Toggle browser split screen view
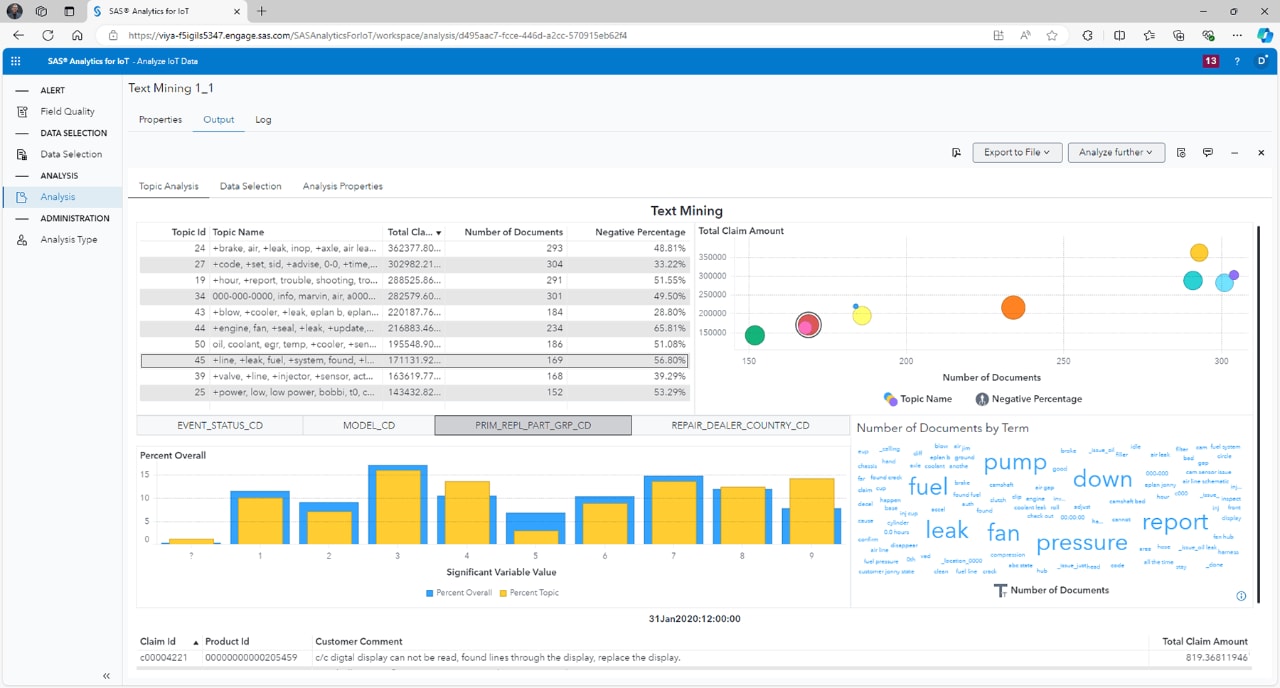 coord(1119,35)
